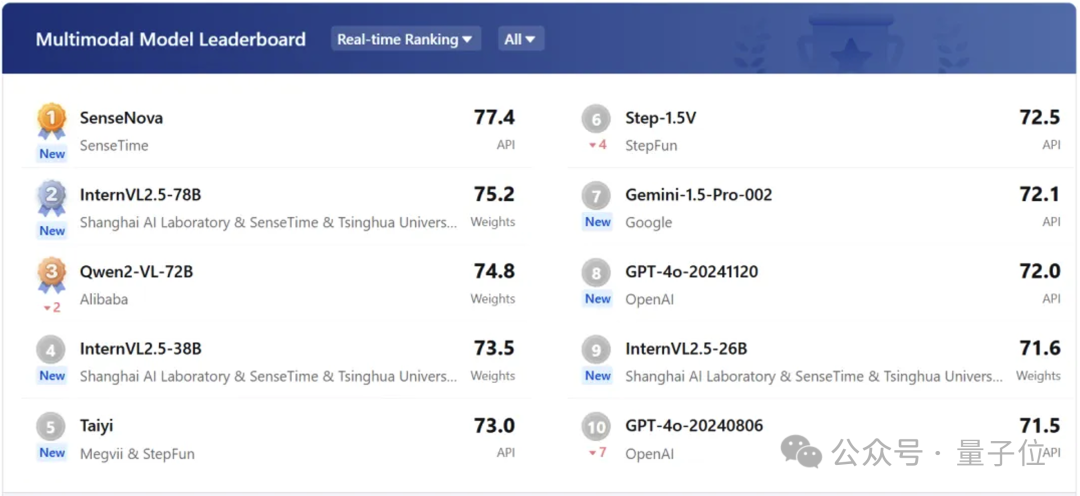The image size is (1080, 496).
Task: Click the Megvii & StepFun organization text
Action: [137, 454]
